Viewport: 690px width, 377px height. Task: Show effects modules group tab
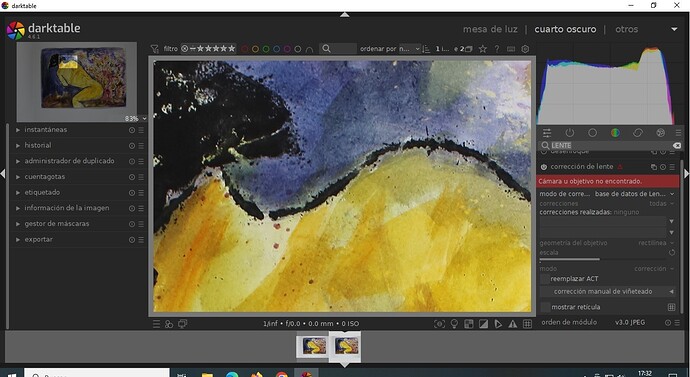coord(661,133)
